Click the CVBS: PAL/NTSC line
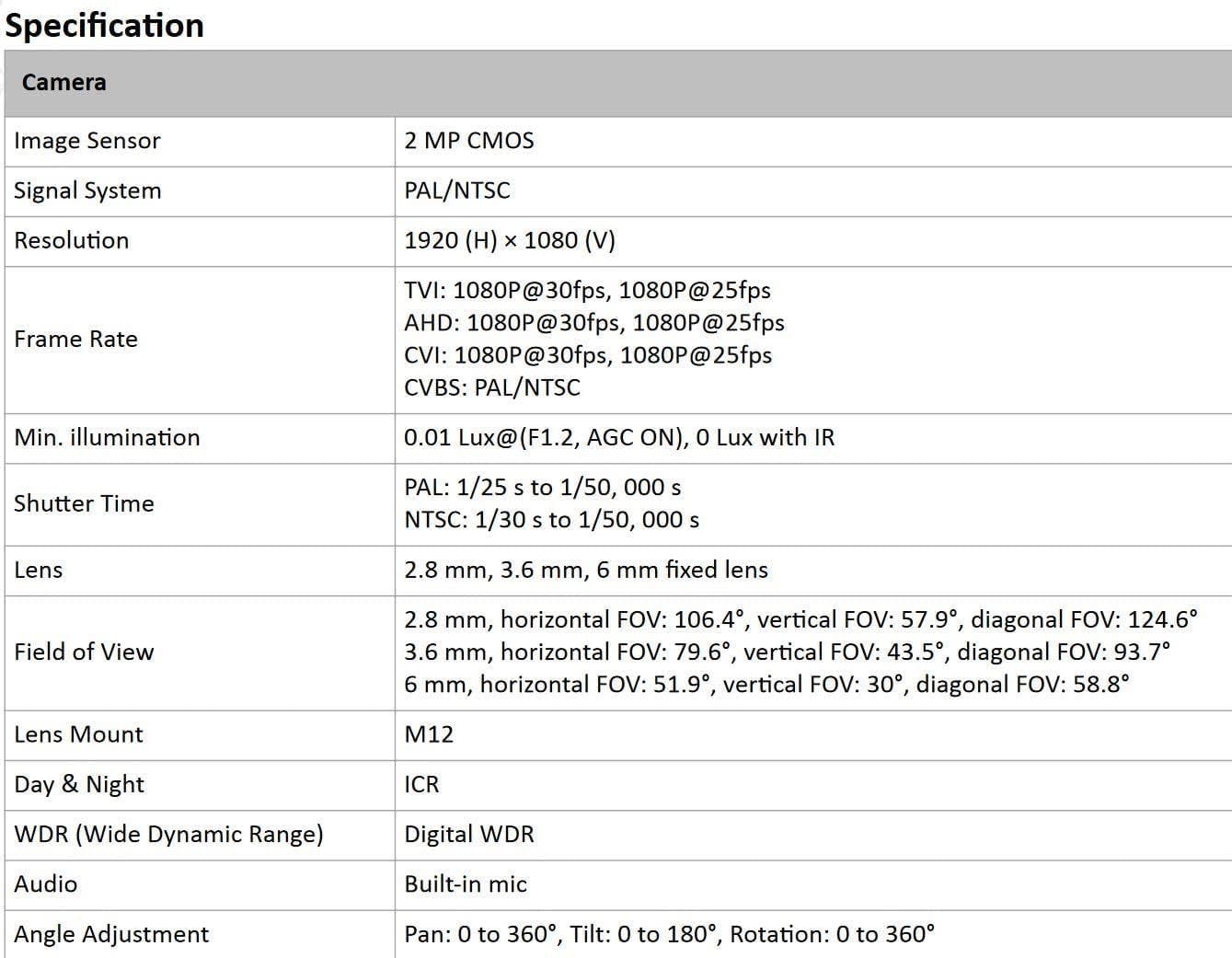 pos(492,387)
